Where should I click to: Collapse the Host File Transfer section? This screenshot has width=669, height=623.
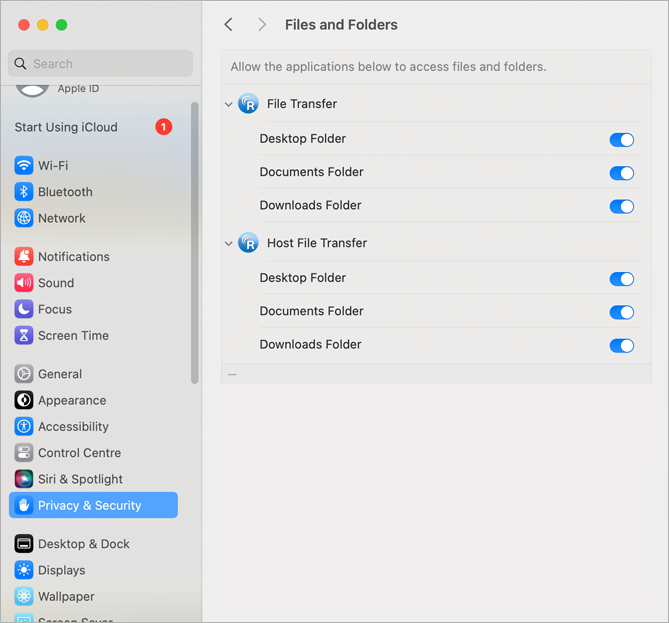(229, 243)
